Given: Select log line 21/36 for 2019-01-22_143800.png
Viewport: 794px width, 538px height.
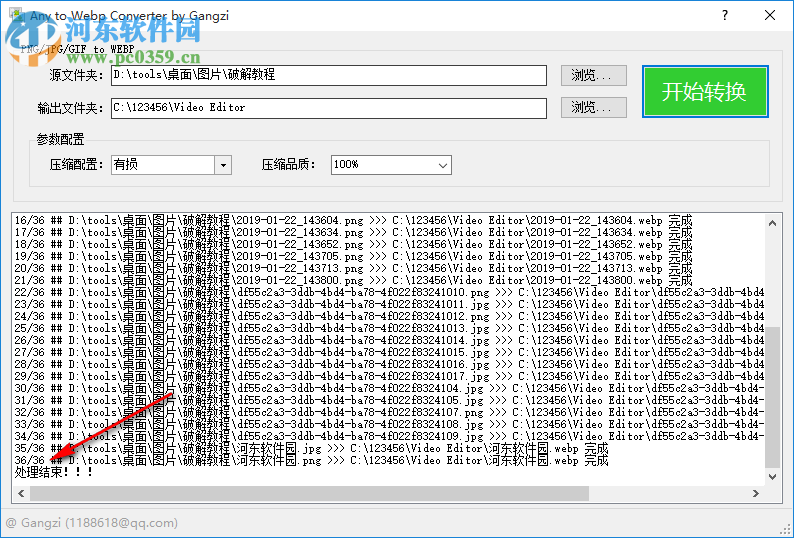Looking at the screenshot, I should pyautogui.click(x=353, y=281).
